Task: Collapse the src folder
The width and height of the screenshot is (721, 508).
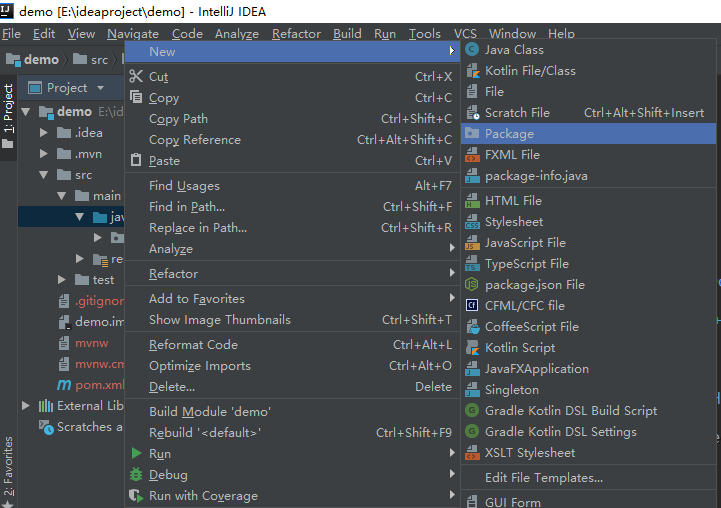Action: pyautogui.click(x=44, y=175)
